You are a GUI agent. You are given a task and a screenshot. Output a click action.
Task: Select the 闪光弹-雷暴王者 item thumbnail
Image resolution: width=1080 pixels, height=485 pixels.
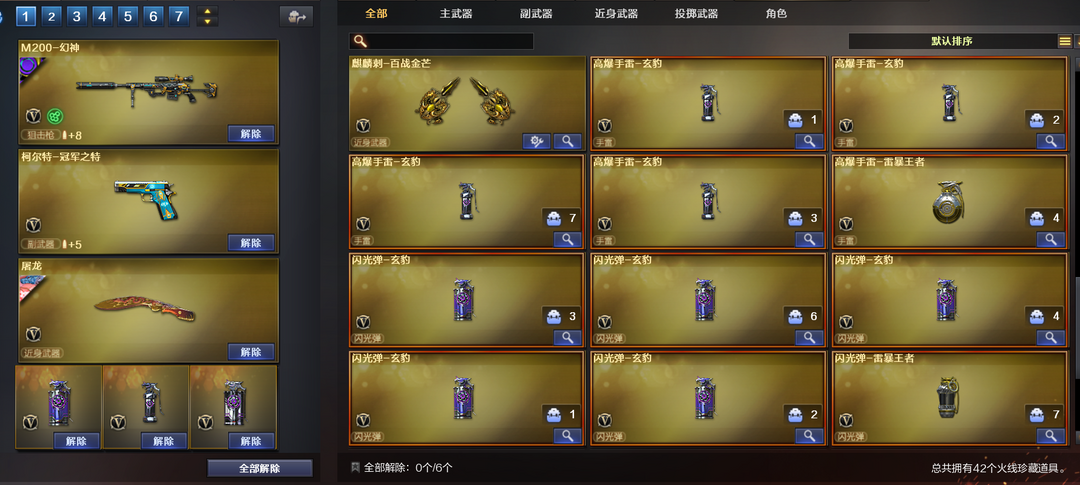coord(947,396)
